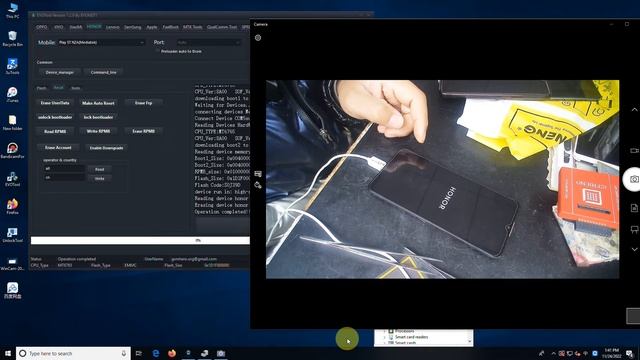The image size is (640, 360).
Task: Open the notification center icon
Action: (x=630, y=353)
